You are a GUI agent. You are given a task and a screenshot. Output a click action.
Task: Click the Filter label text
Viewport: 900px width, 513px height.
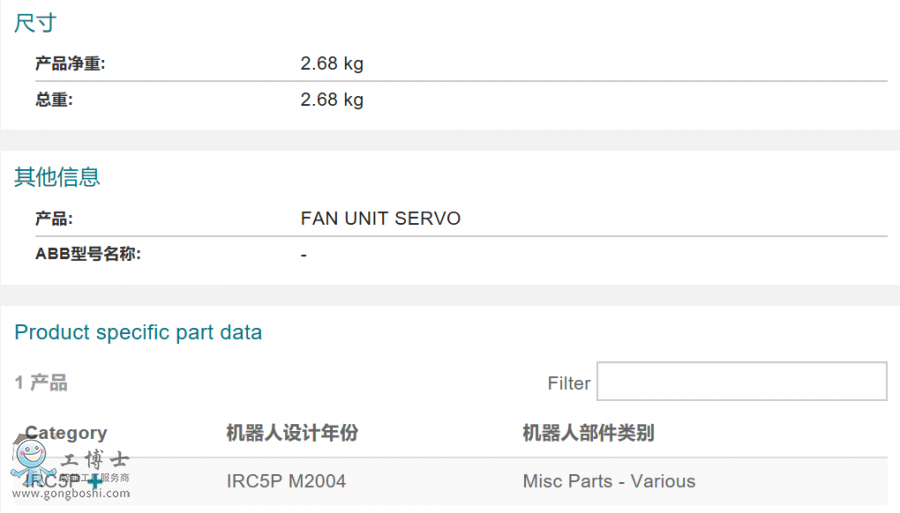point(569,383)
